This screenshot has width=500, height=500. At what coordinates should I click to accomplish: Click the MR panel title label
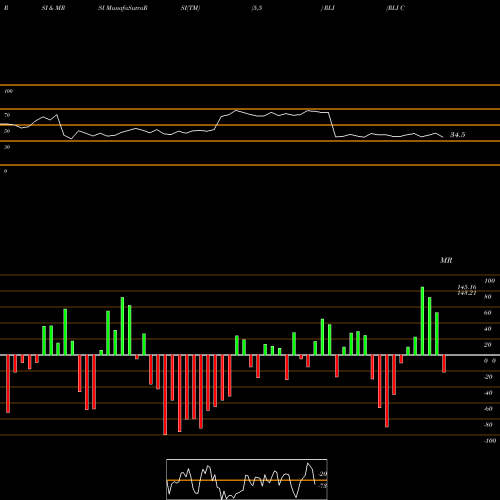(446, 260)
